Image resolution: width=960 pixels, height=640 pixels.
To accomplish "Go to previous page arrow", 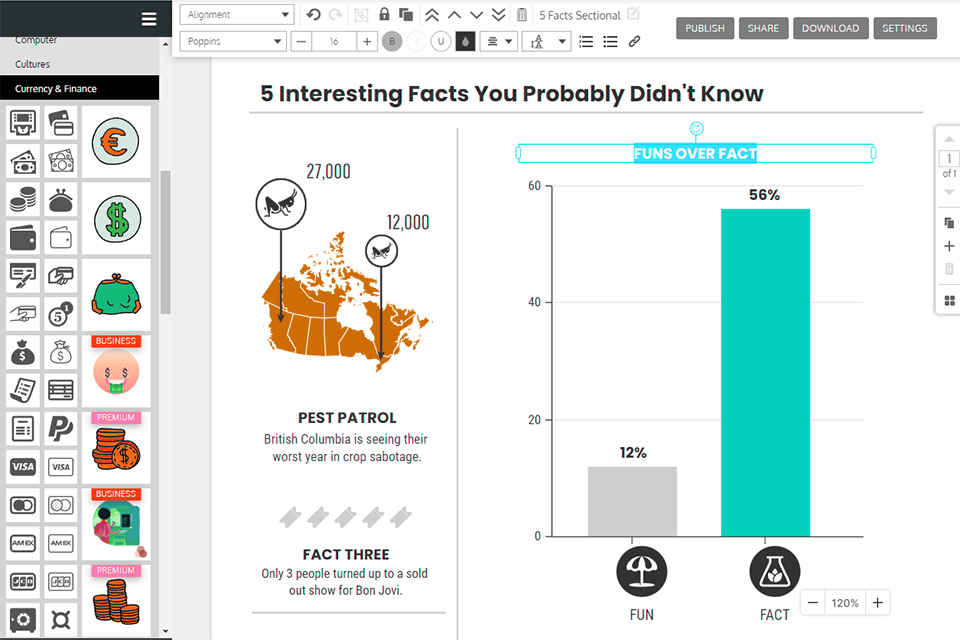I will point(949,139).
